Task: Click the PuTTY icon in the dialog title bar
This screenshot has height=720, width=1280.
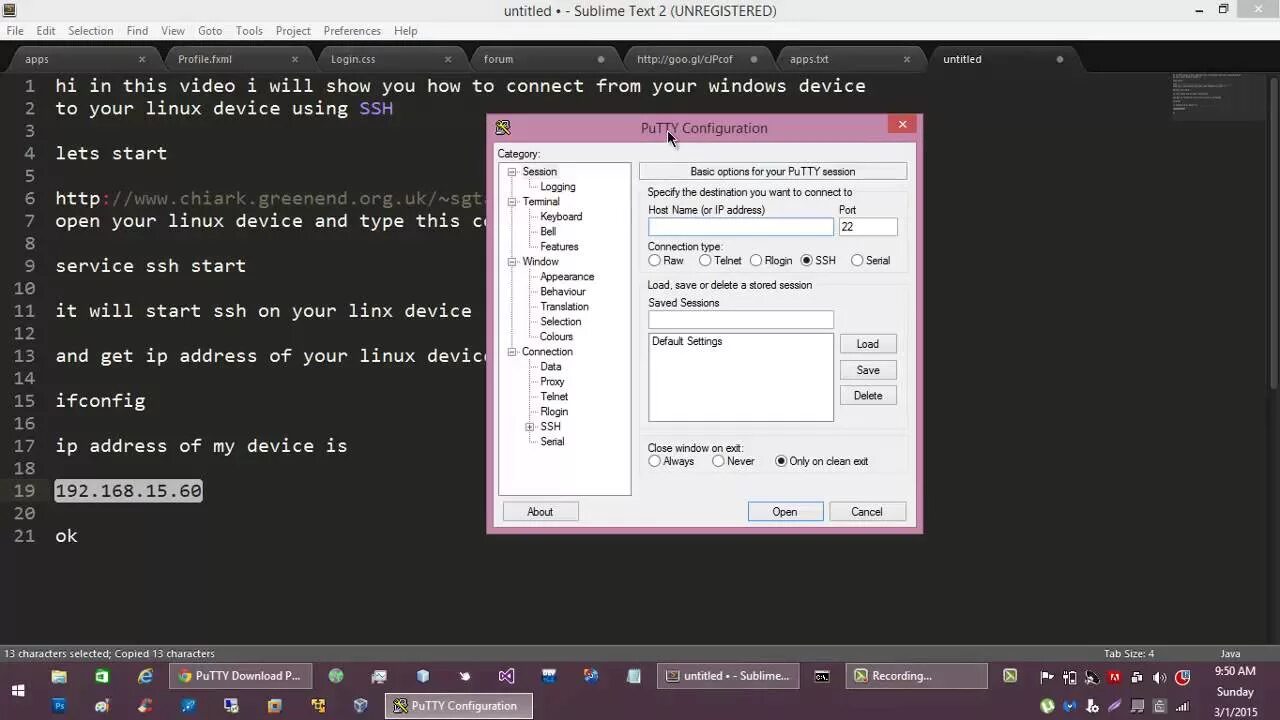Action: [503, 127]
